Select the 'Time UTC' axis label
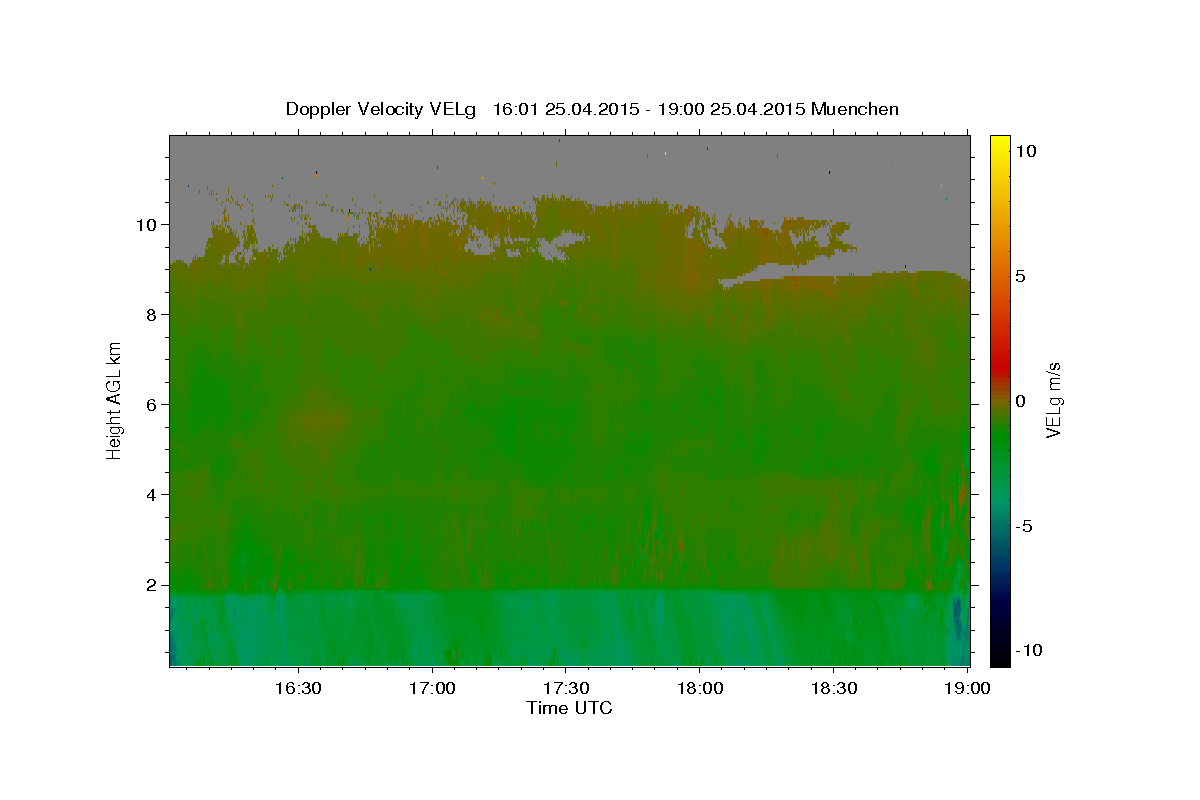 [x=569, y=708]
